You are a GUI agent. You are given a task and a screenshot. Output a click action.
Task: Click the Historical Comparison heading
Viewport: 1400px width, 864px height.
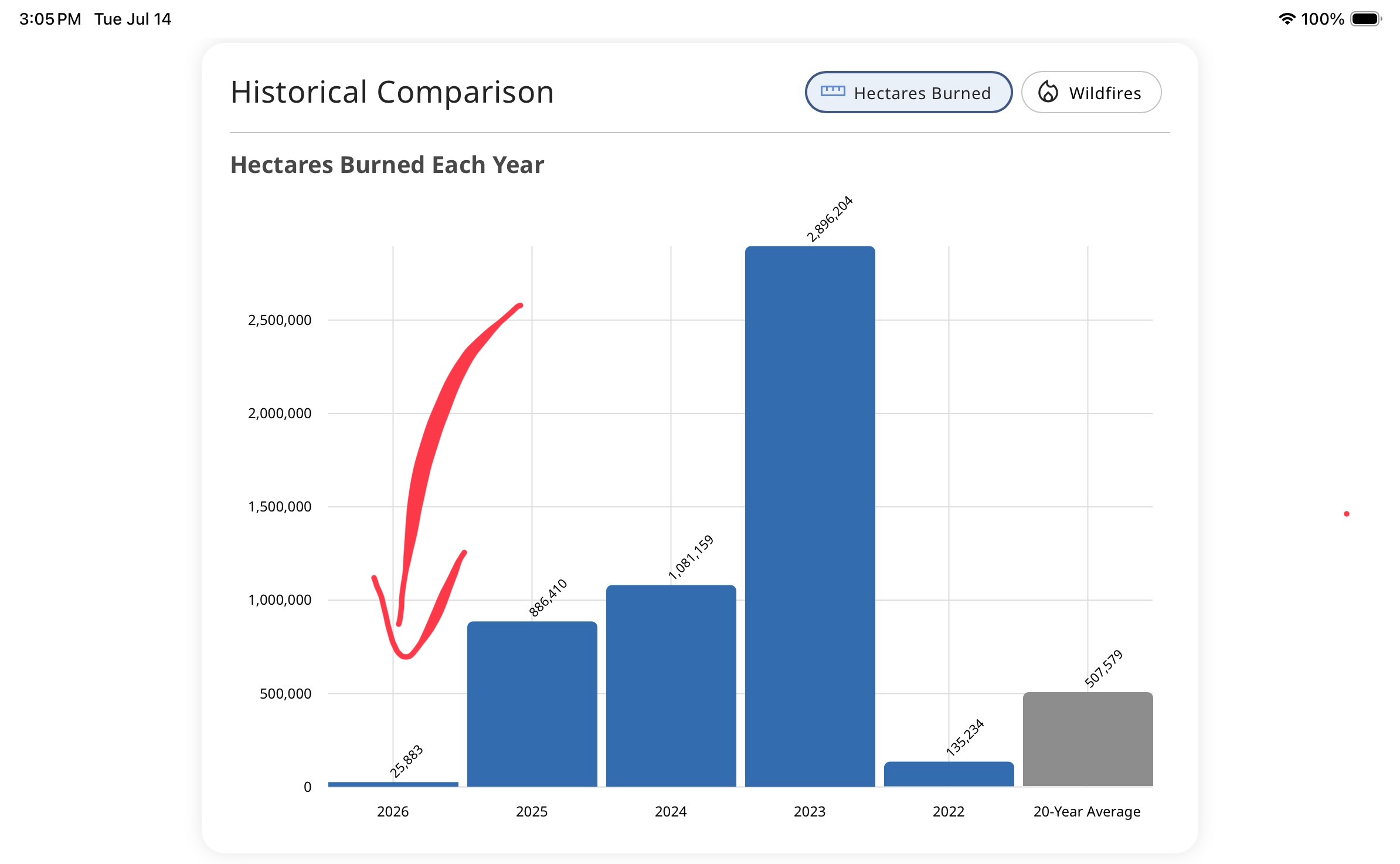(392, 92)
